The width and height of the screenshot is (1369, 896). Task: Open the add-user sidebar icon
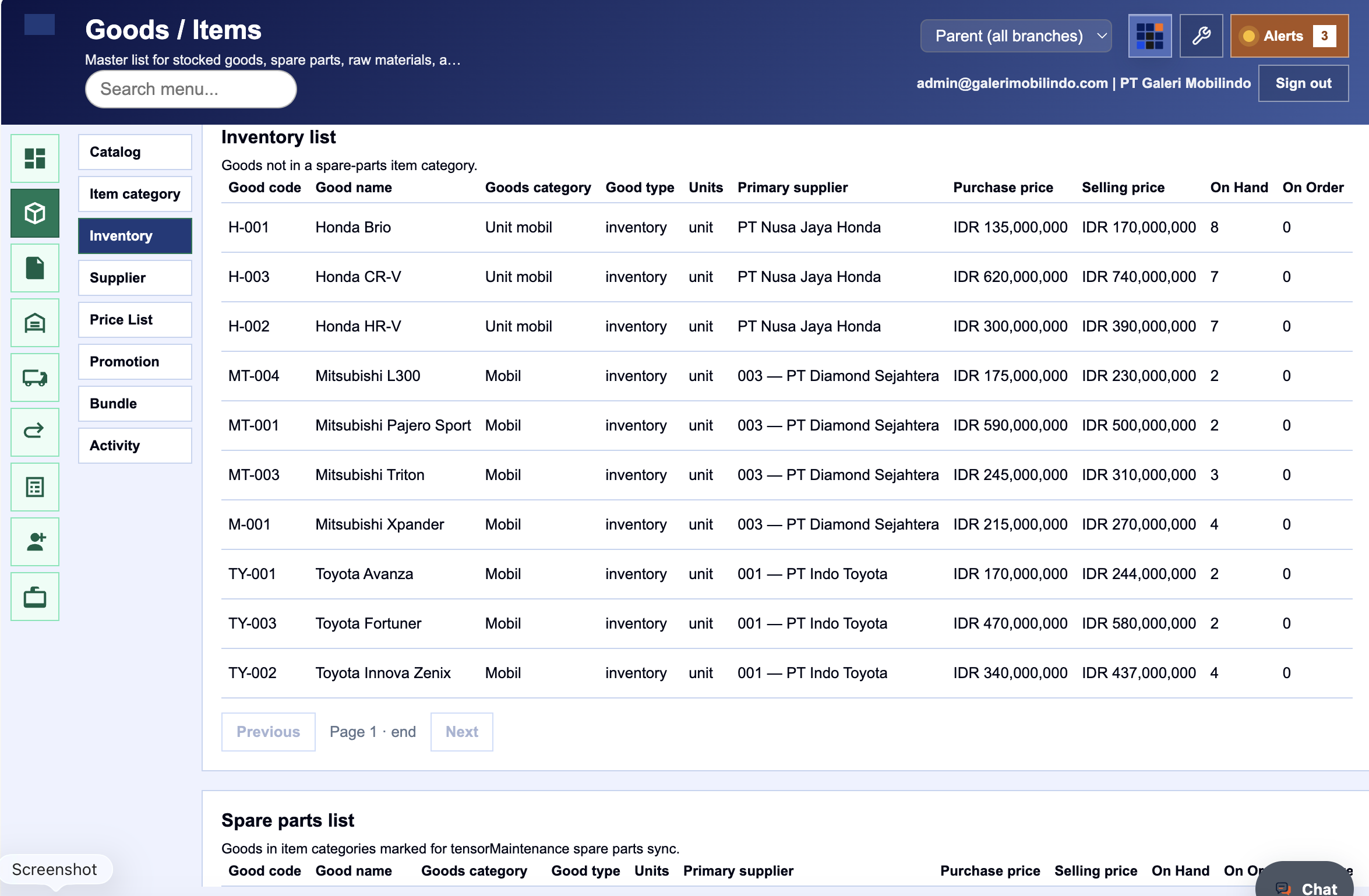tap(35, 542)
